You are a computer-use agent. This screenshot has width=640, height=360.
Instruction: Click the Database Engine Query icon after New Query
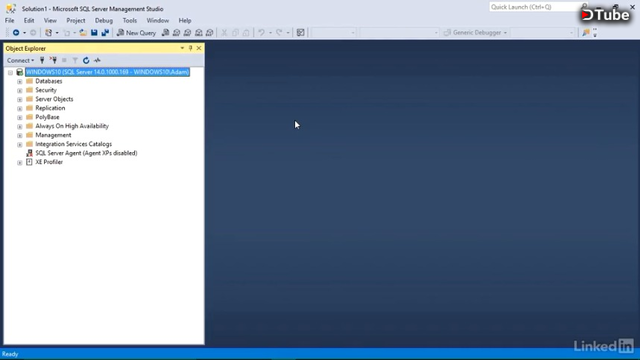pyautogui.click(x=165, y=33)
